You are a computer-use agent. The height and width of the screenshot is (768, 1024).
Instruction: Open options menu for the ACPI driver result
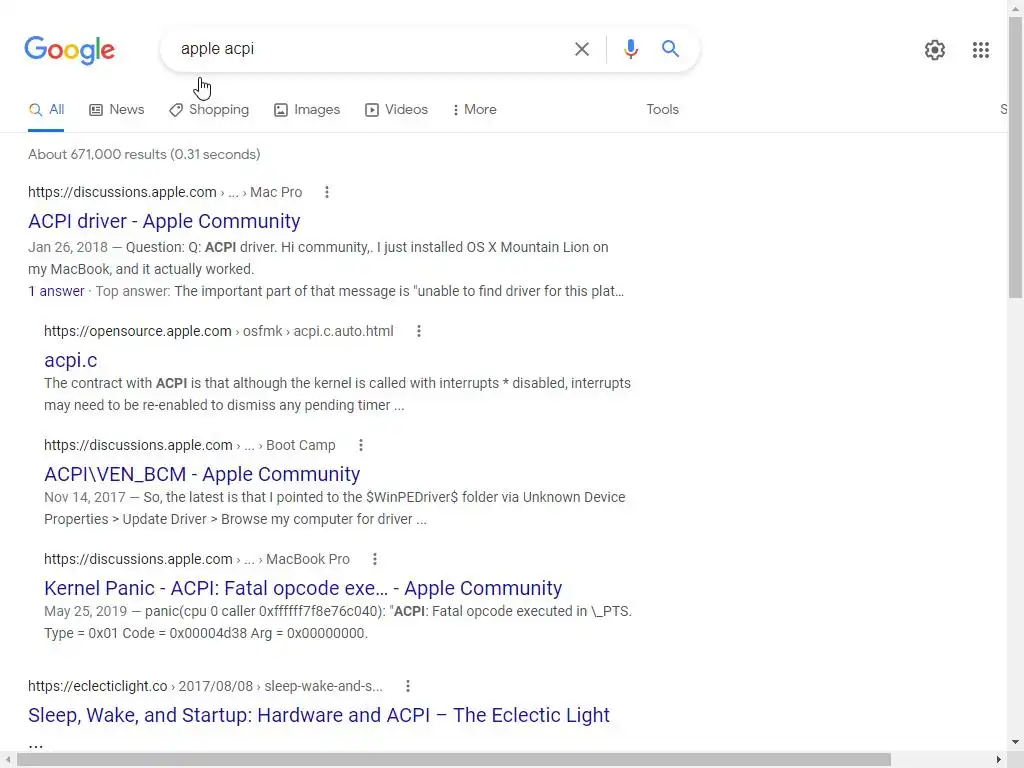click(327, 192)
